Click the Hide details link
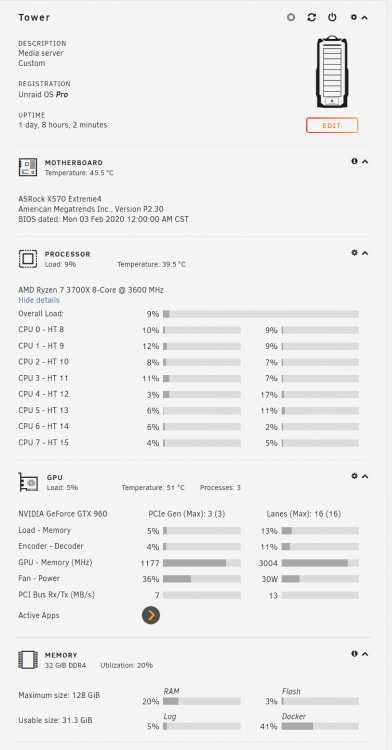This screenshot has height=750, width=392. point(39,300)
